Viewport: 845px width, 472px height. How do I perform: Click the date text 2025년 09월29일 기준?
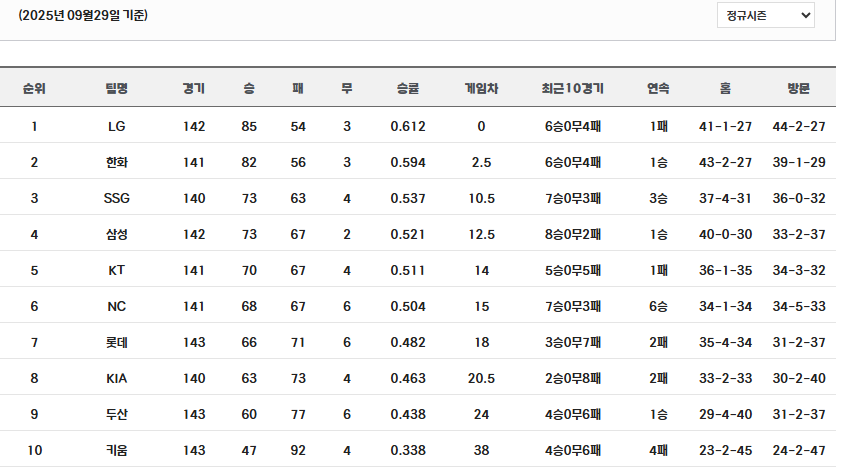(83, 15)
